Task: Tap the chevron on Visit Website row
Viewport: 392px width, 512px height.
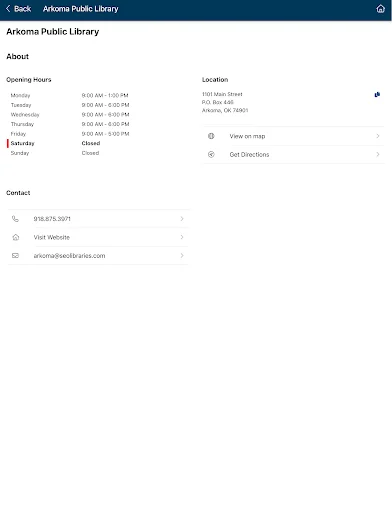Action: point(182,237)
